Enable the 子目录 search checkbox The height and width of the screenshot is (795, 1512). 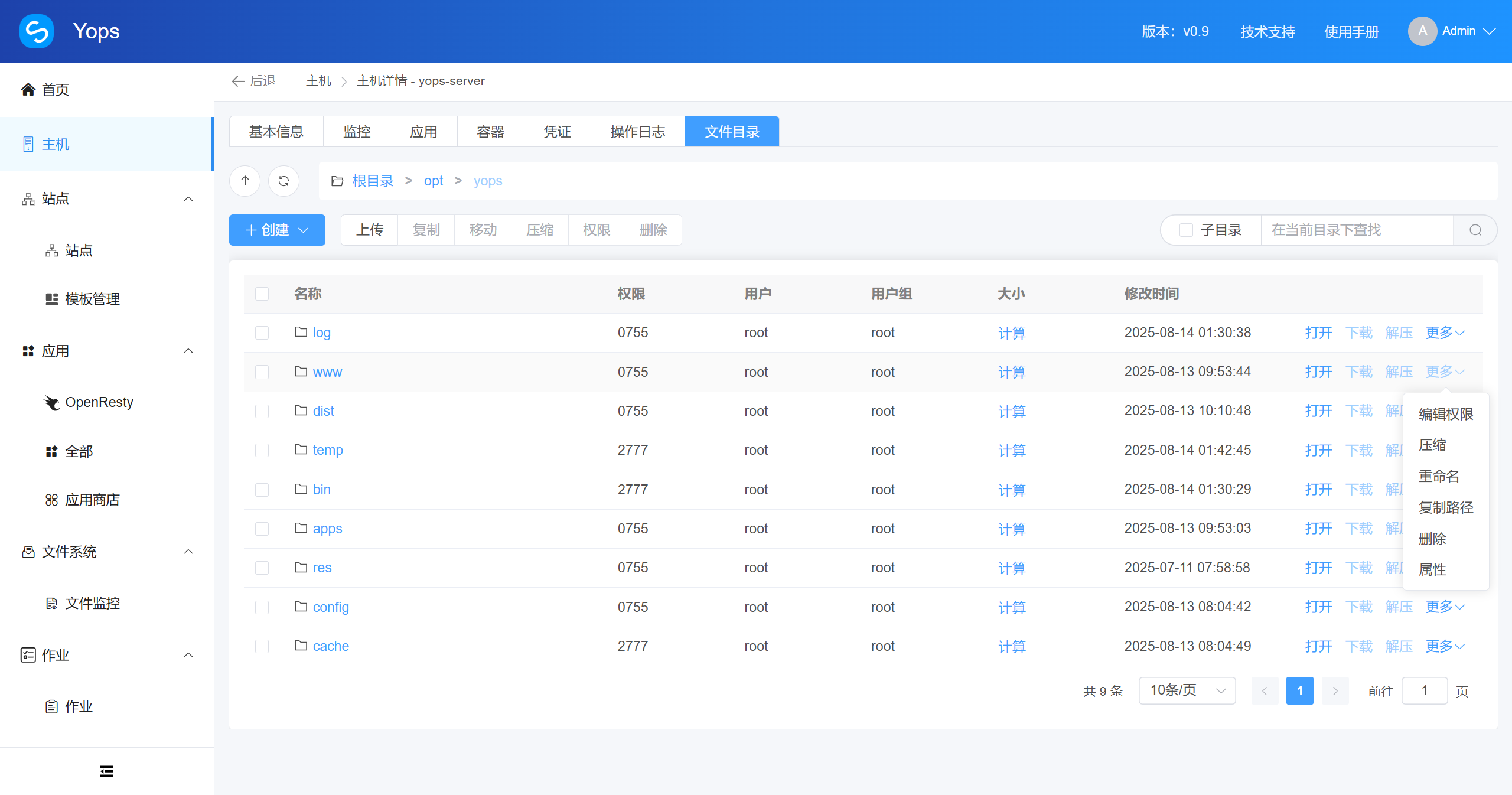pos(1186,230)
